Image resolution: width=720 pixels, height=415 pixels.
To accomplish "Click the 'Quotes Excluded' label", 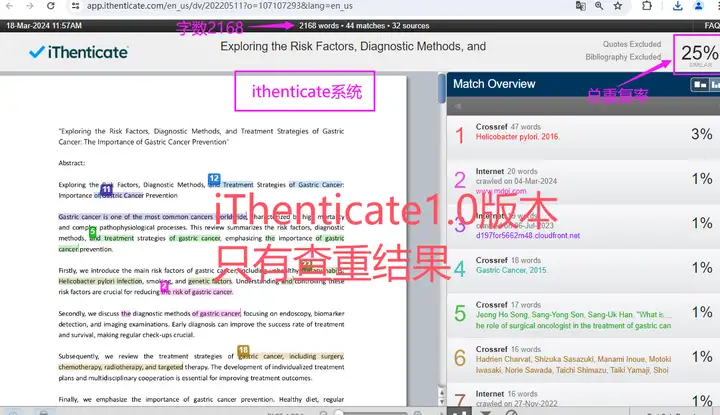I will 632,44.
